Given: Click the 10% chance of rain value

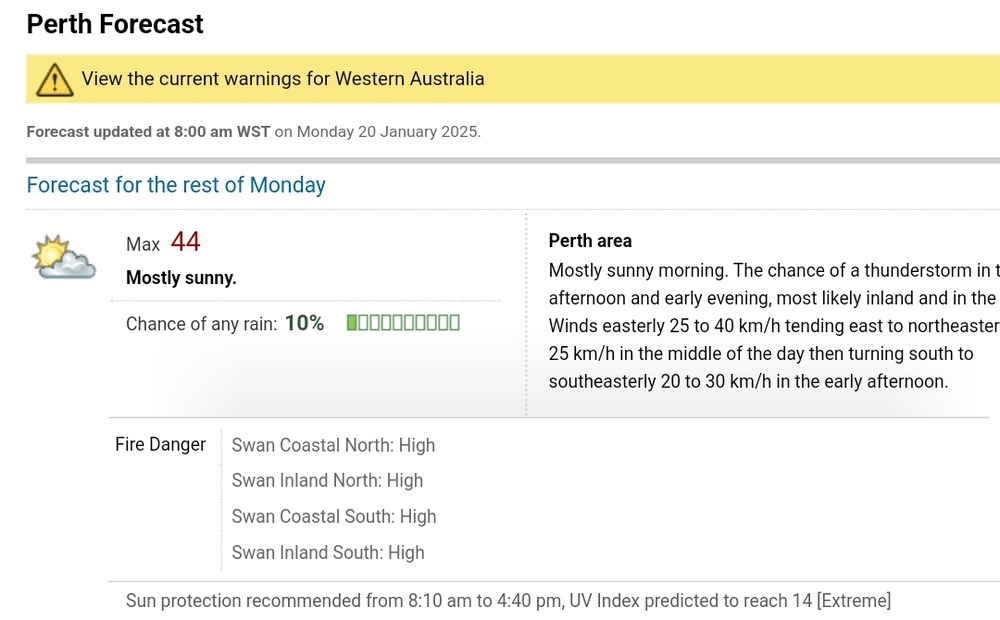Looking at the screenshot, I should [304, 323].
